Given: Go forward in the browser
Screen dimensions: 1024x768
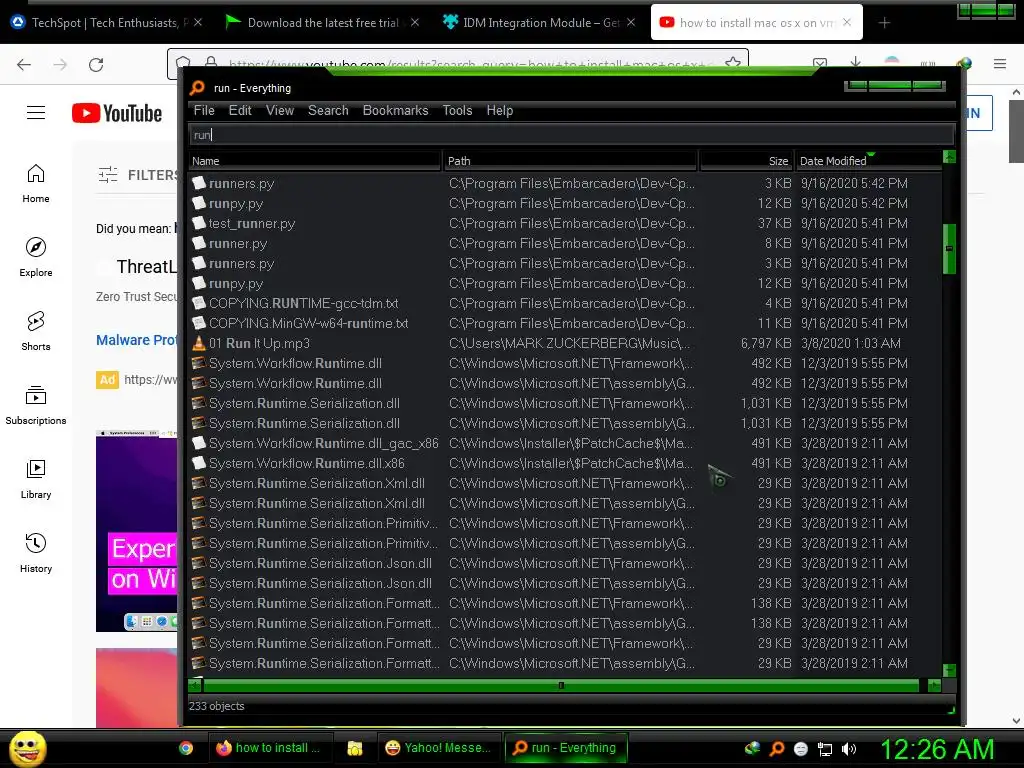Looking at the screenshot, I should point(60,64).
